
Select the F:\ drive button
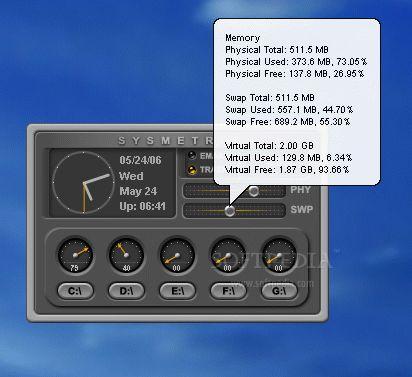coord(228,291)
